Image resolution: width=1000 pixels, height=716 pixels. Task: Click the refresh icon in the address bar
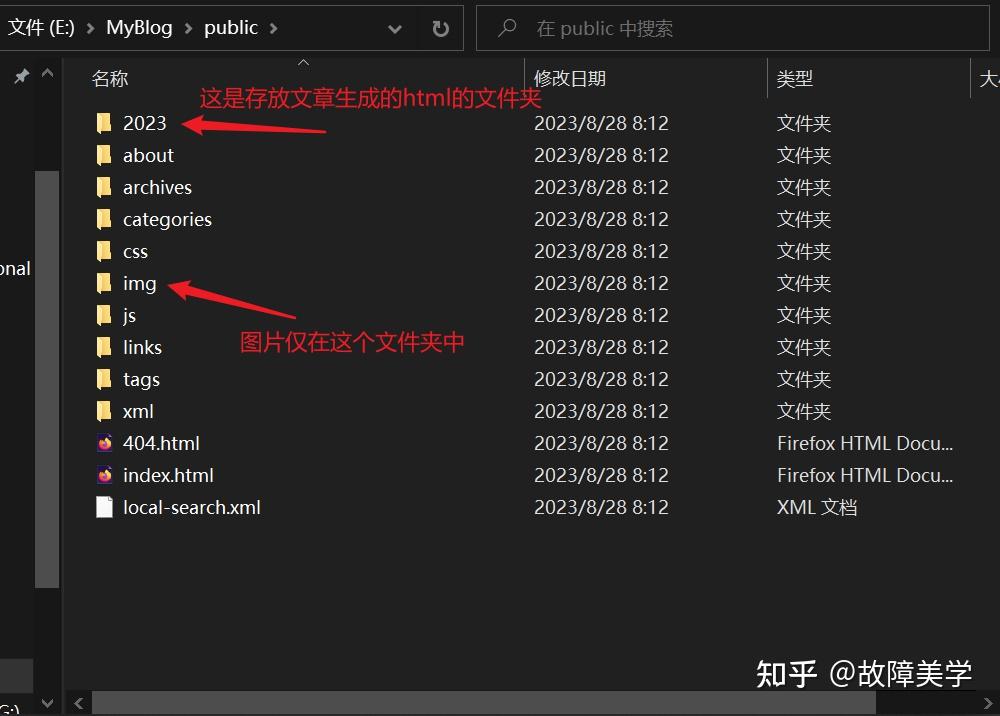tap(440, 27)
